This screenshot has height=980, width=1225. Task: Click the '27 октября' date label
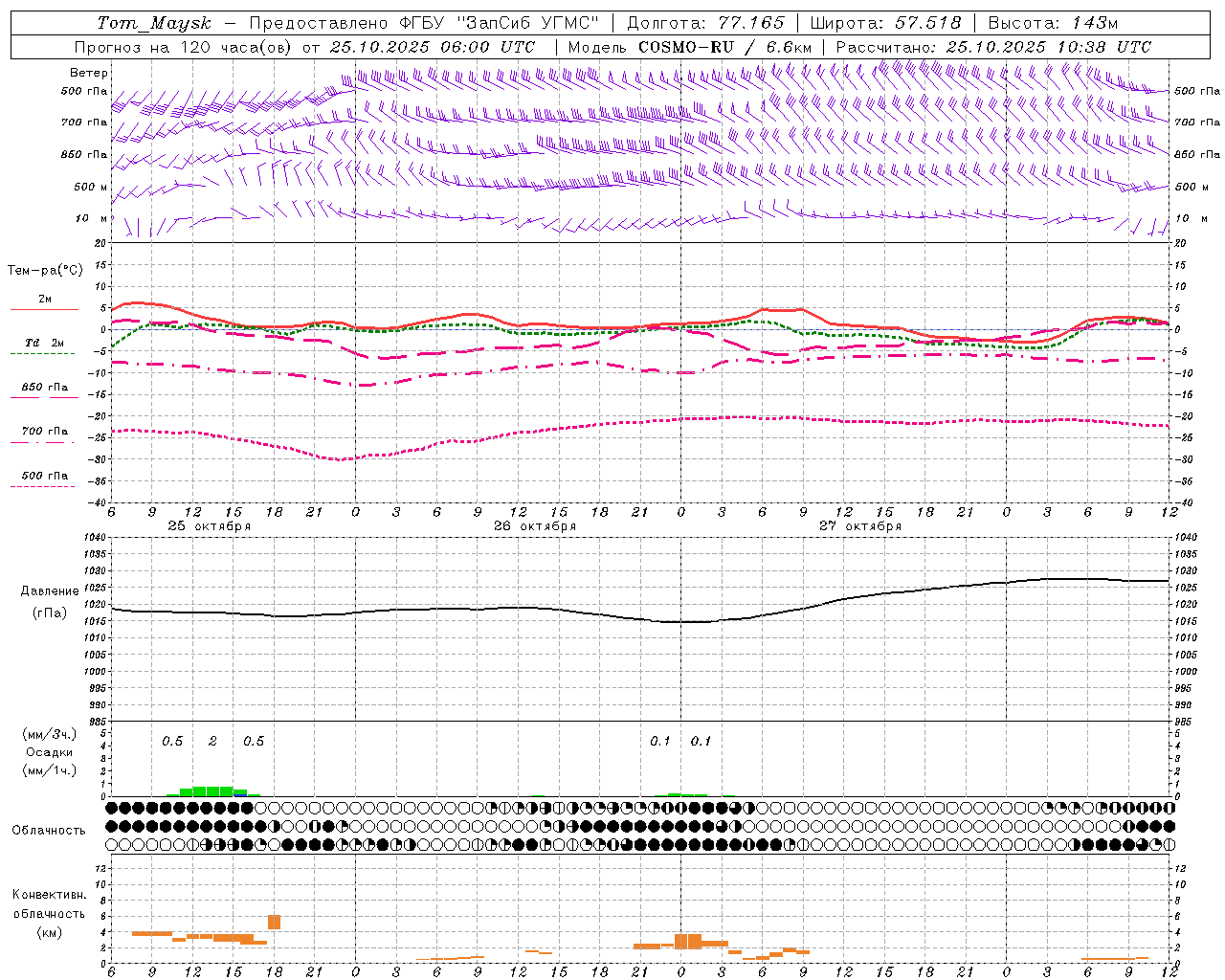(860, 526)
